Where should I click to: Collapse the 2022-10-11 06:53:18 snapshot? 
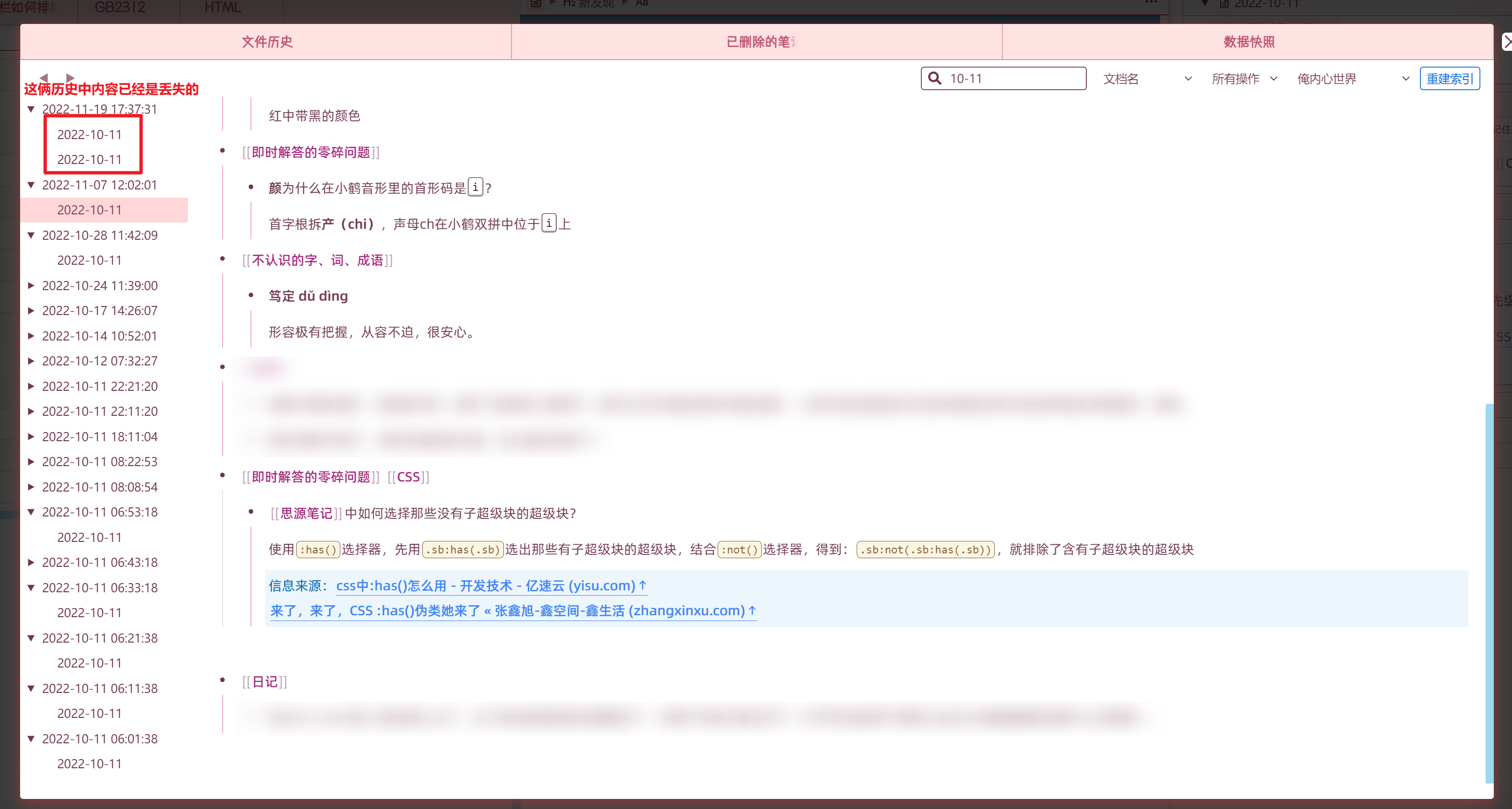click(31, 512)
